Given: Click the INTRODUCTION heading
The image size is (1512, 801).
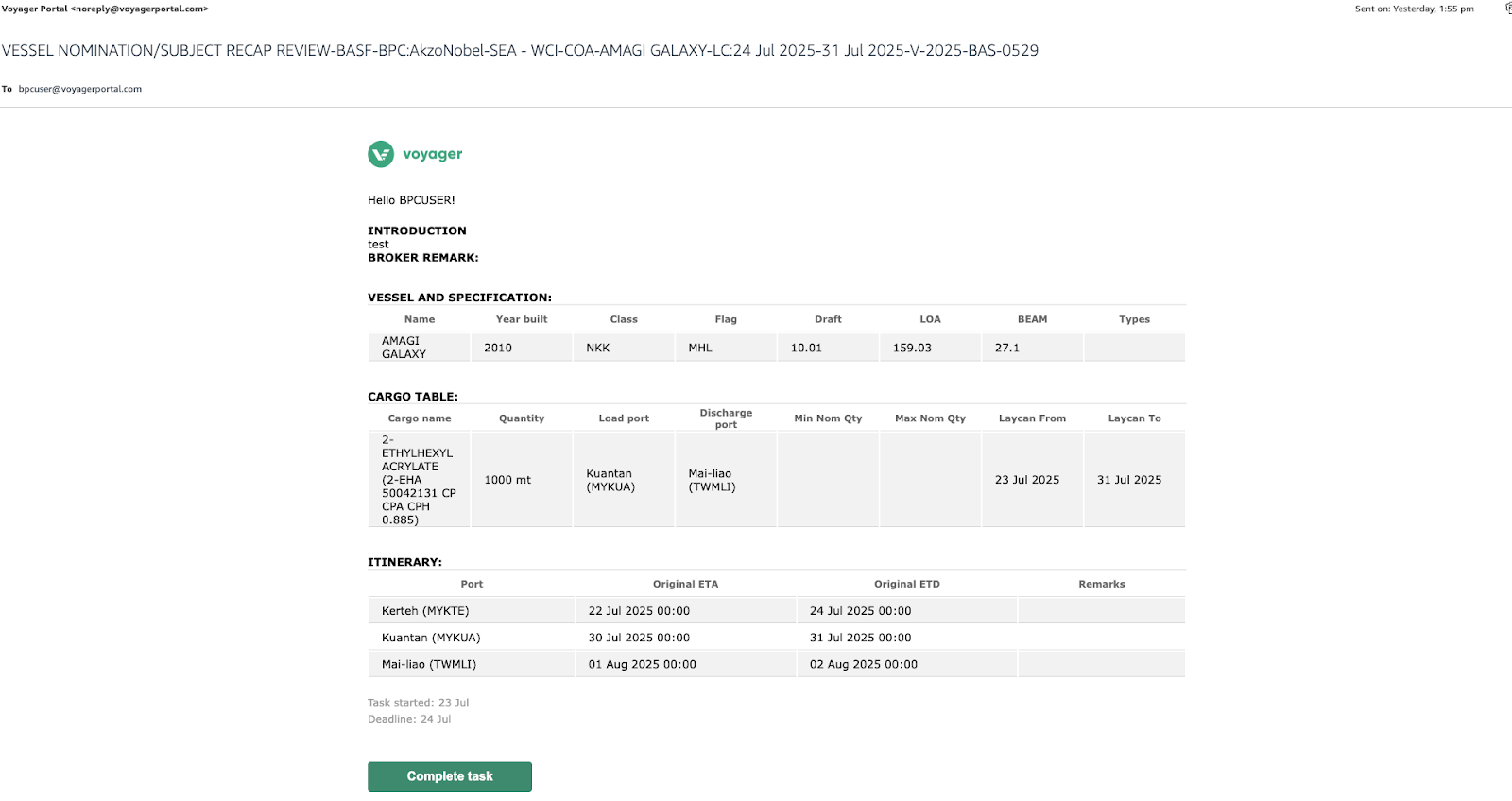Looking at the screenshot, I should pos(417,230).
